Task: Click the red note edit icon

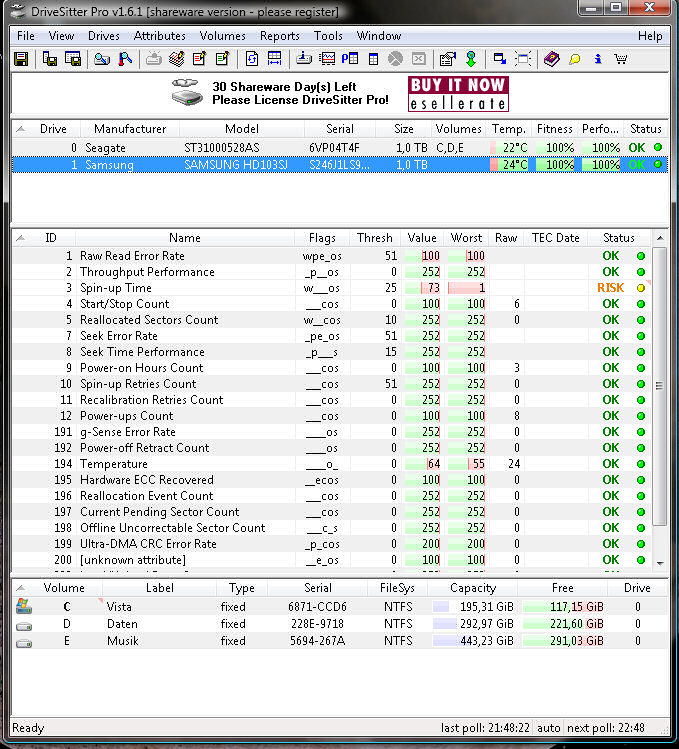Action: (x=199, y=59)
